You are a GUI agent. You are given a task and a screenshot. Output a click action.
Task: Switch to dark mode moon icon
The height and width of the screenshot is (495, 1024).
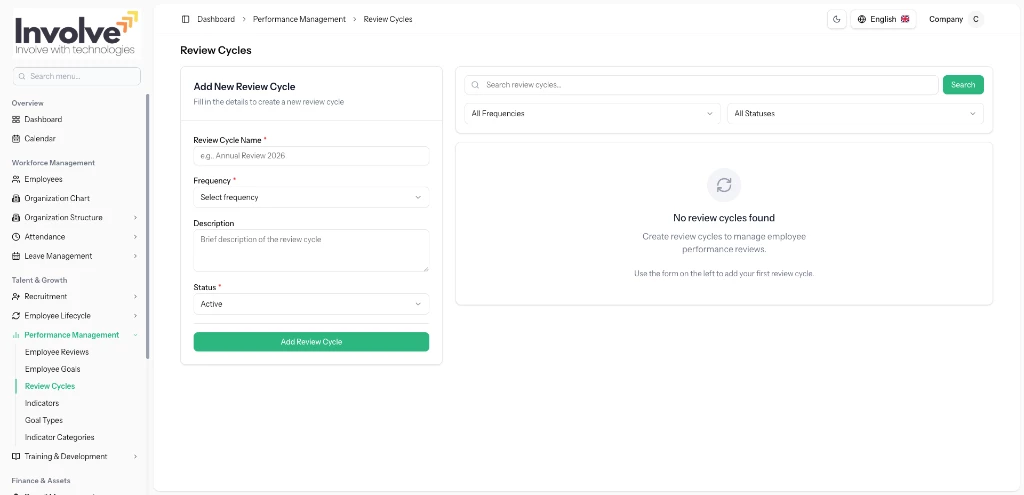[837, 19]
